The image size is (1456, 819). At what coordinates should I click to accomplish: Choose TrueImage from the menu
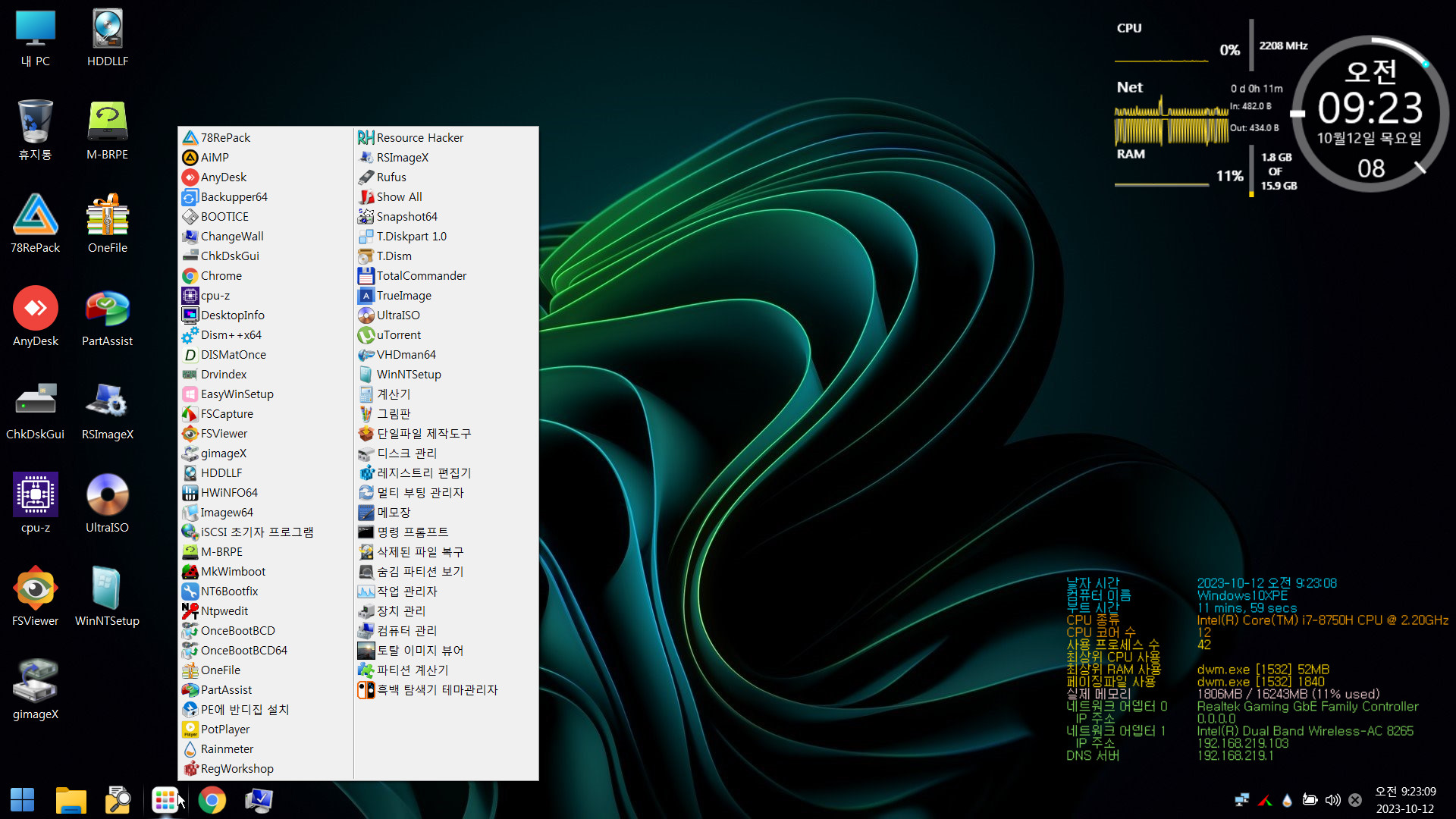tap(446, 295)
